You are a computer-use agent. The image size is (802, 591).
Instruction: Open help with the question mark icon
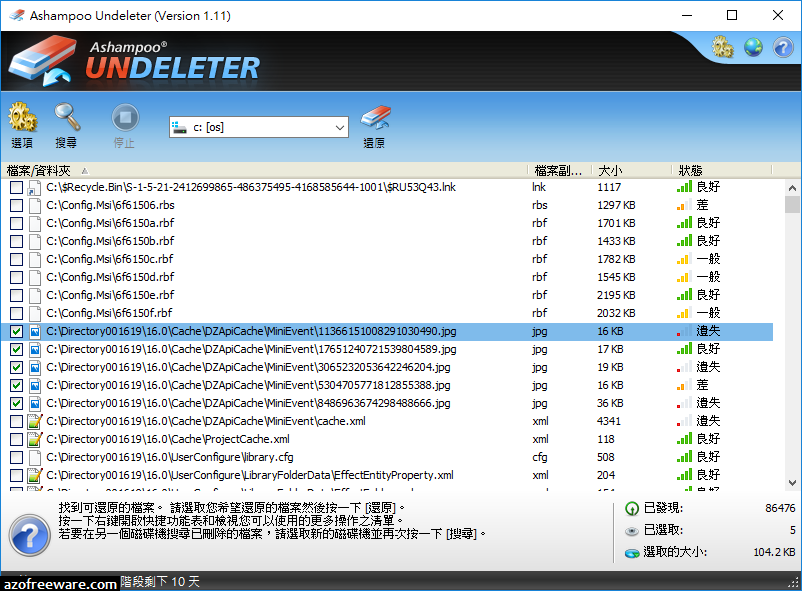point(781,46)
